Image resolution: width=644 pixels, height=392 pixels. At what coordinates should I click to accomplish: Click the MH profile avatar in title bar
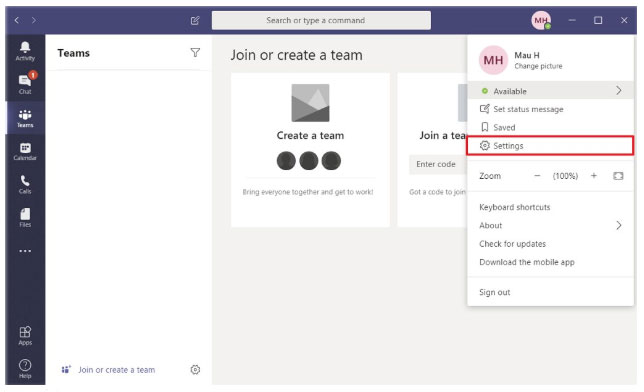[541, 20]
